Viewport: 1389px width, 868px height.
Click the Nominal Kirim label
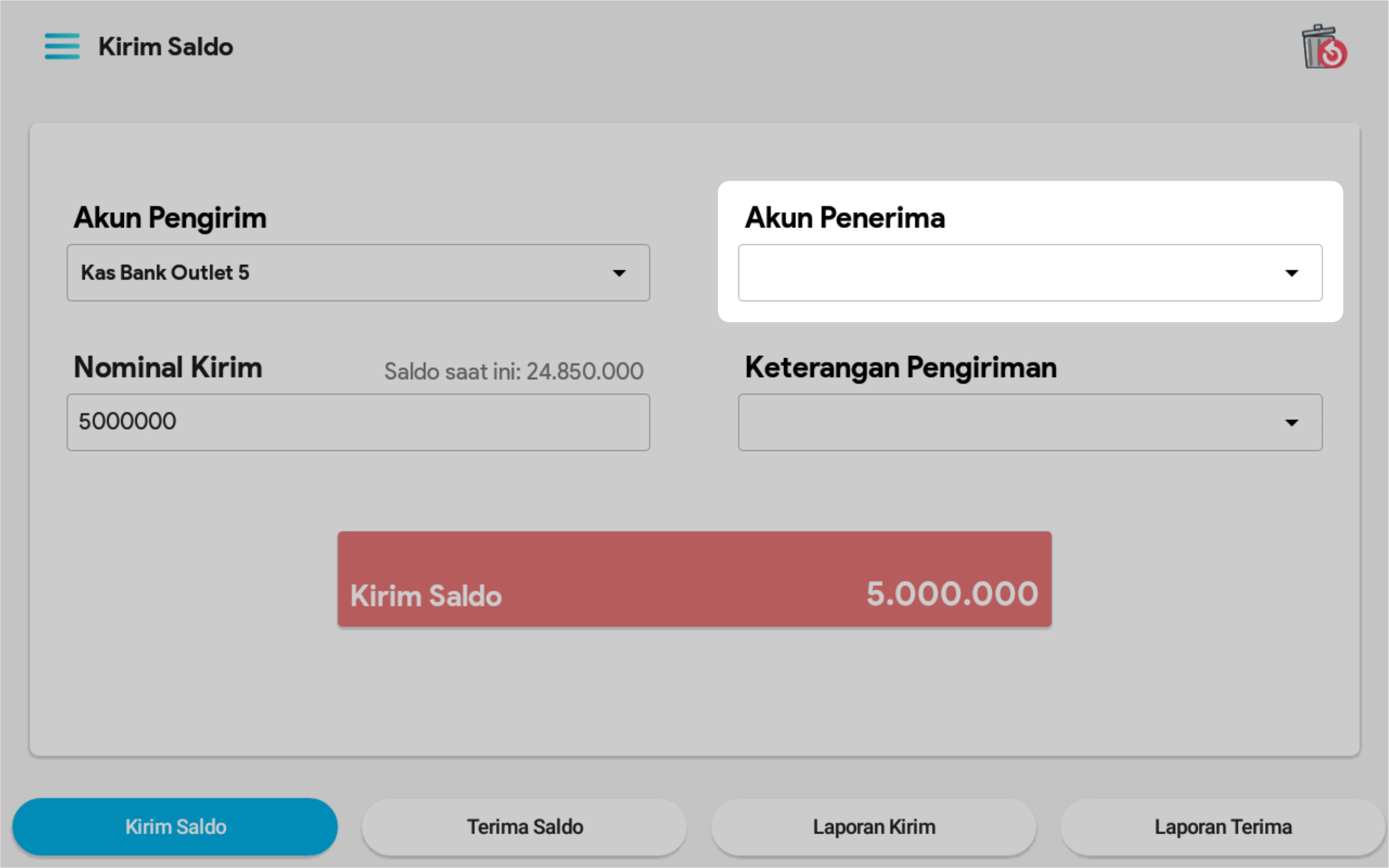(168, 367)
